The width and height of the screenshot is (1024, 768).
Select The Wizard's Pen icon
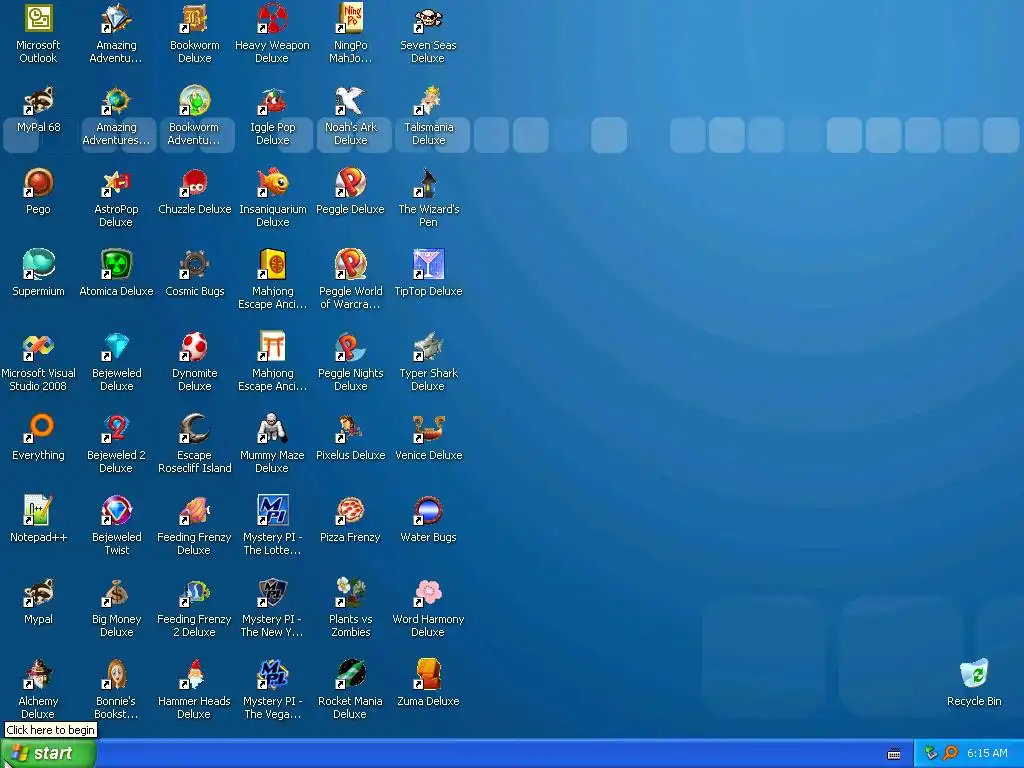pyautogui.click(x=428, y=182)
